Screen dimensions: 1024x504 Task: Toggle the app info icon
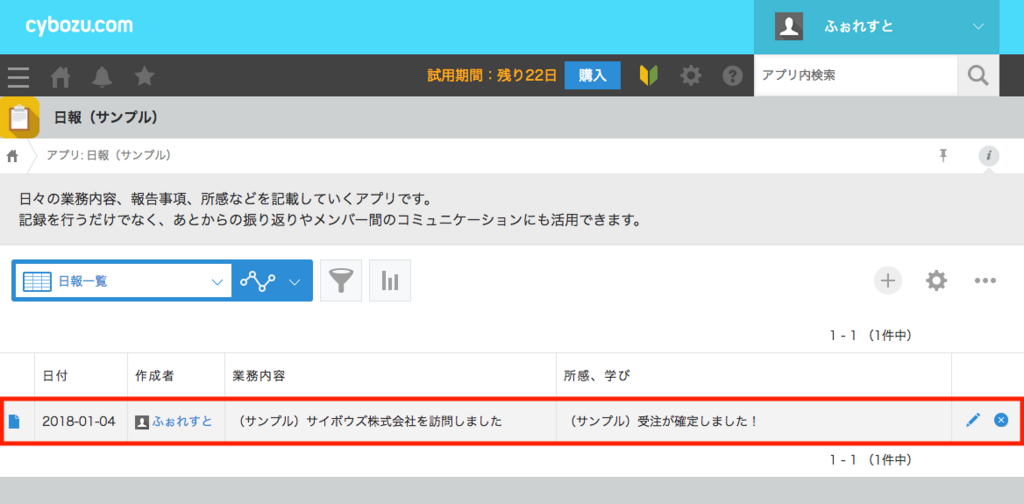click(989, 156)
